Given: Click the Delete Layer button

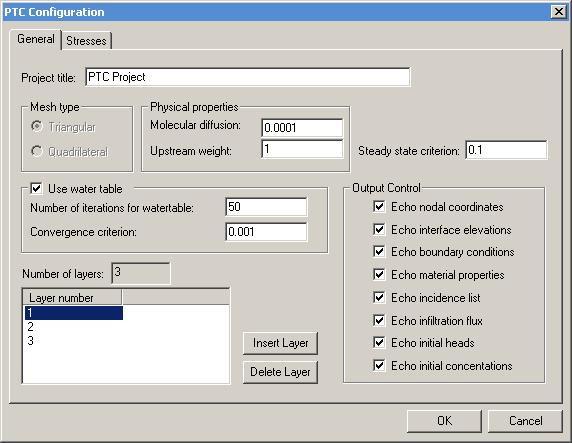Looking at the screenshot, I should coord(280,372).
